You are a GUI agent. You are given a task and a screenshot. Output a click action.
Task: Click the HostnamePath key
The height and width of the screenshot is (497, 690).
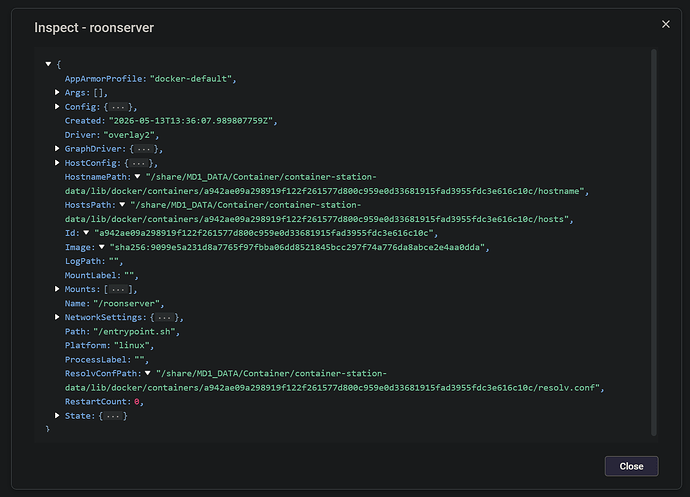(98, 177)
